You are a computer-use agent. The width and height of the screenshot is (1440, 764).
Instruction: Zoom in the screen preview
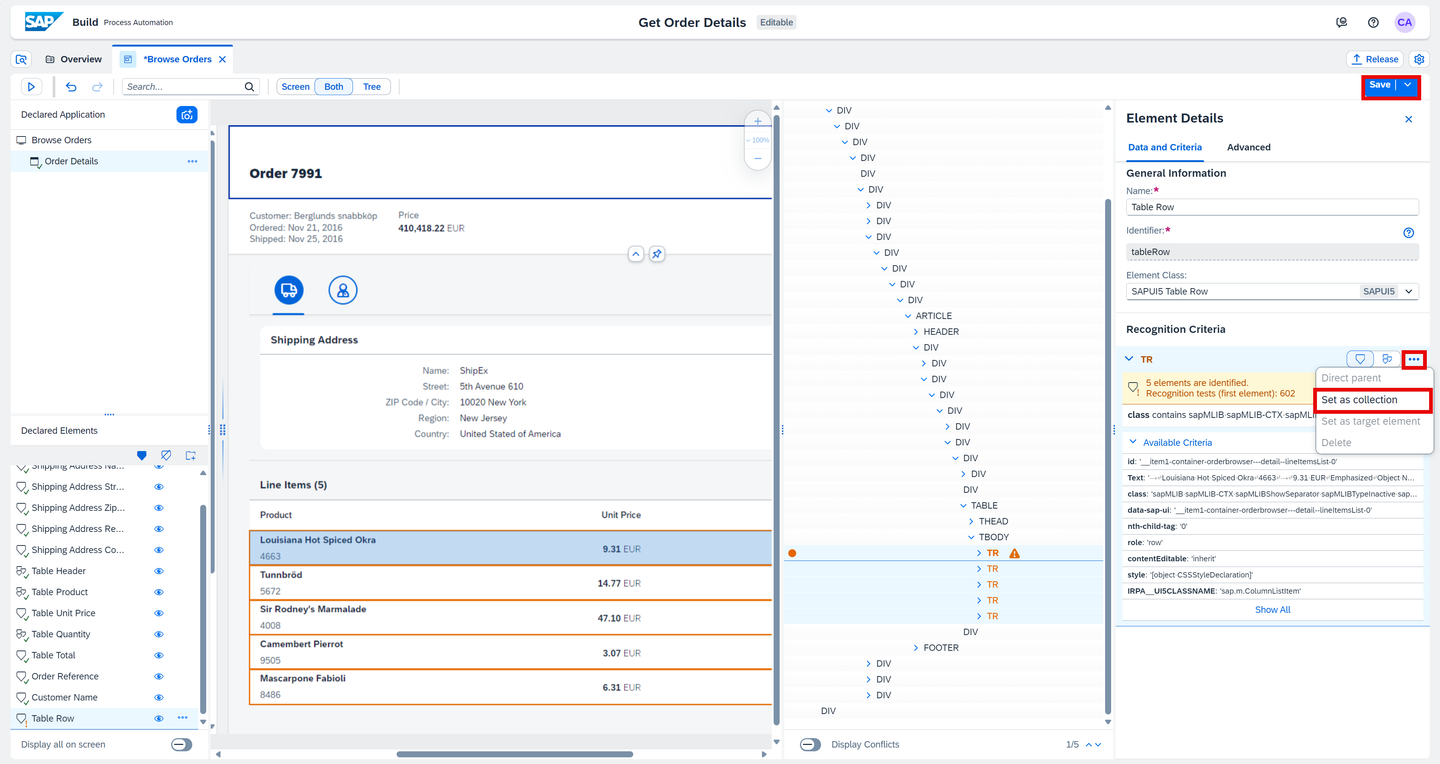[x=757, y=122]
